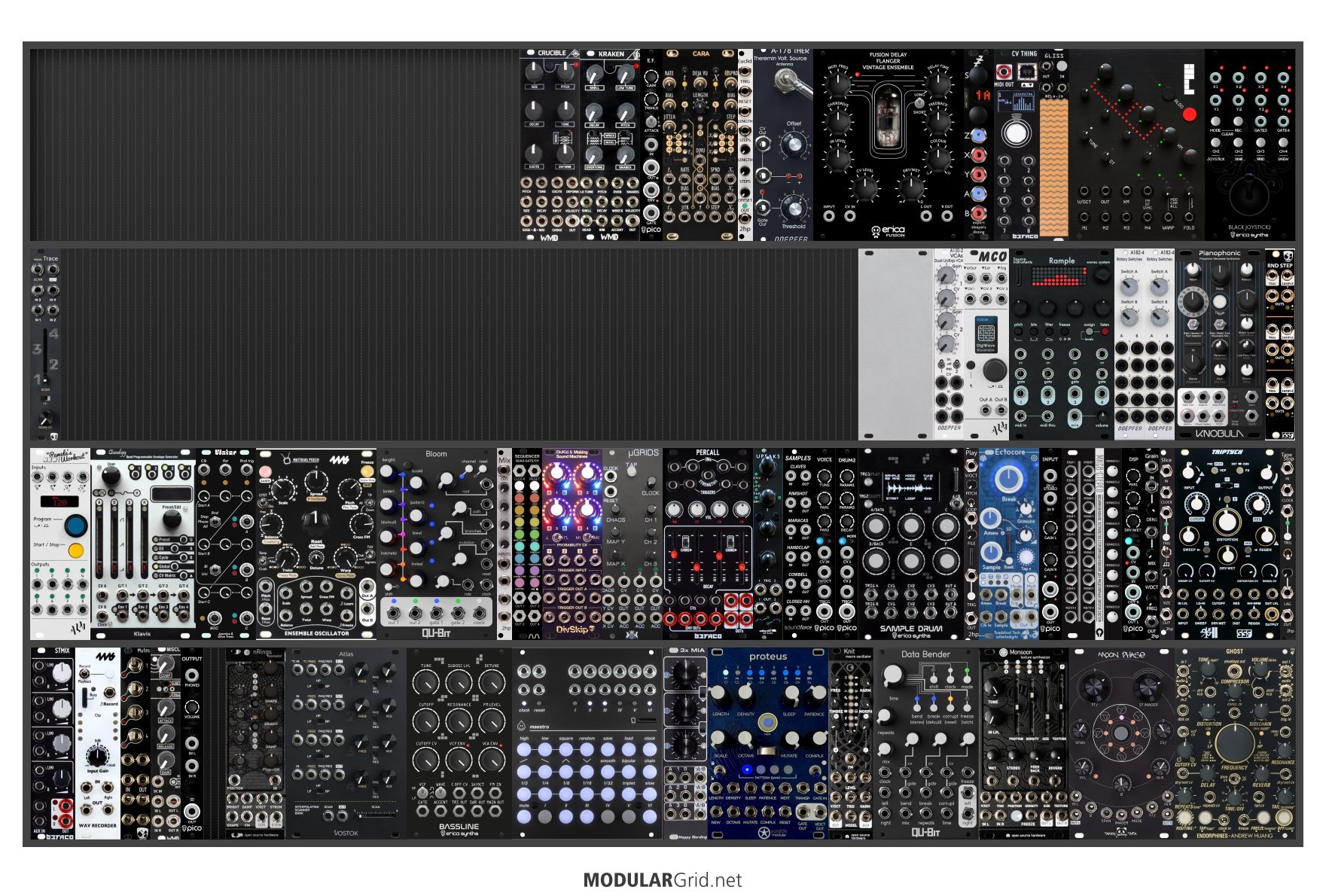Select the WMD Kraken module
The width and height of the screenshot is (1326, 896).
pyautogui.click(x=610, y=145)
